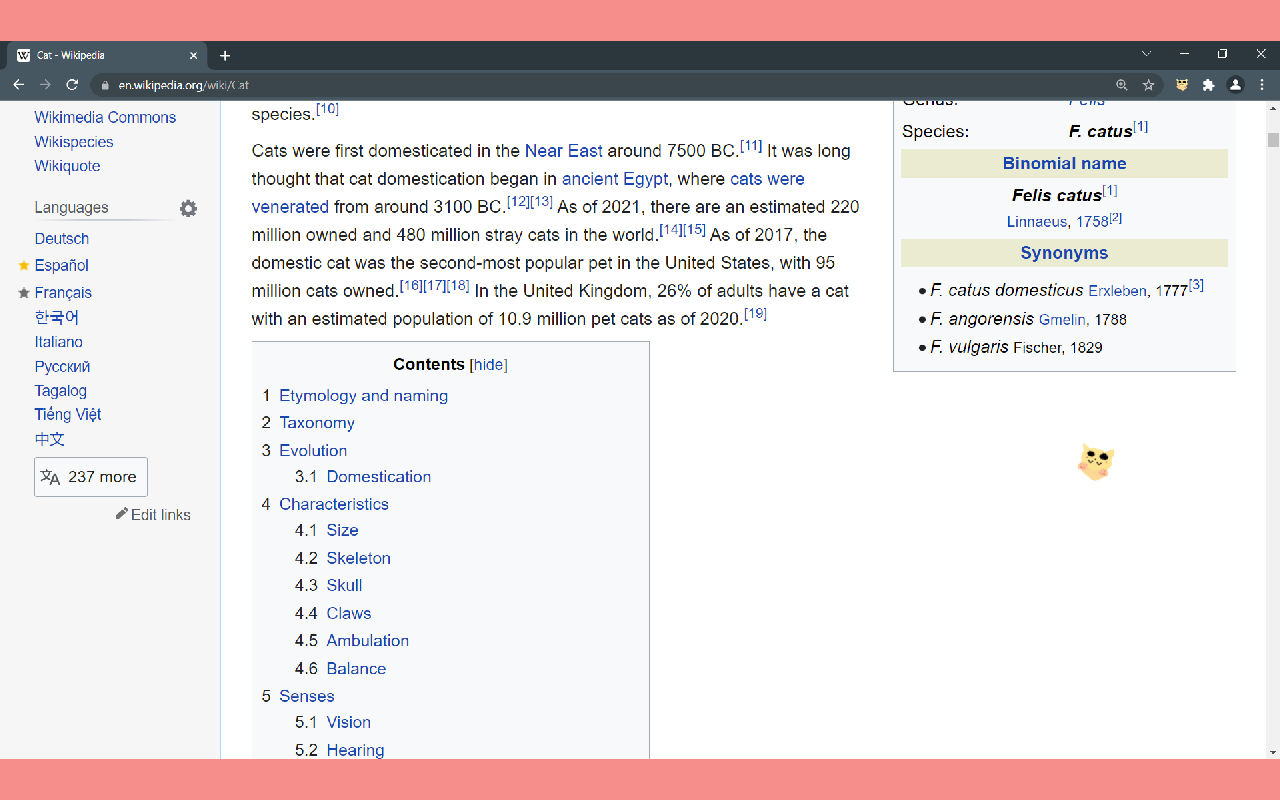Screen dimensions: 1280x800
Task: Open the ancient Egypt link
Action: pos(615,179)
